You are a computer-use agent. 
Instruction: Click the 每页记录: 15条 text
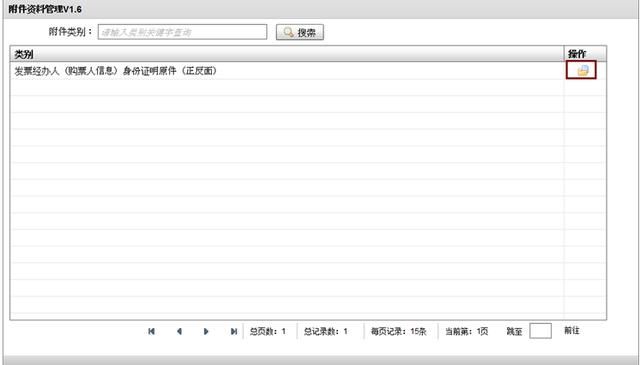pos(398,331)
